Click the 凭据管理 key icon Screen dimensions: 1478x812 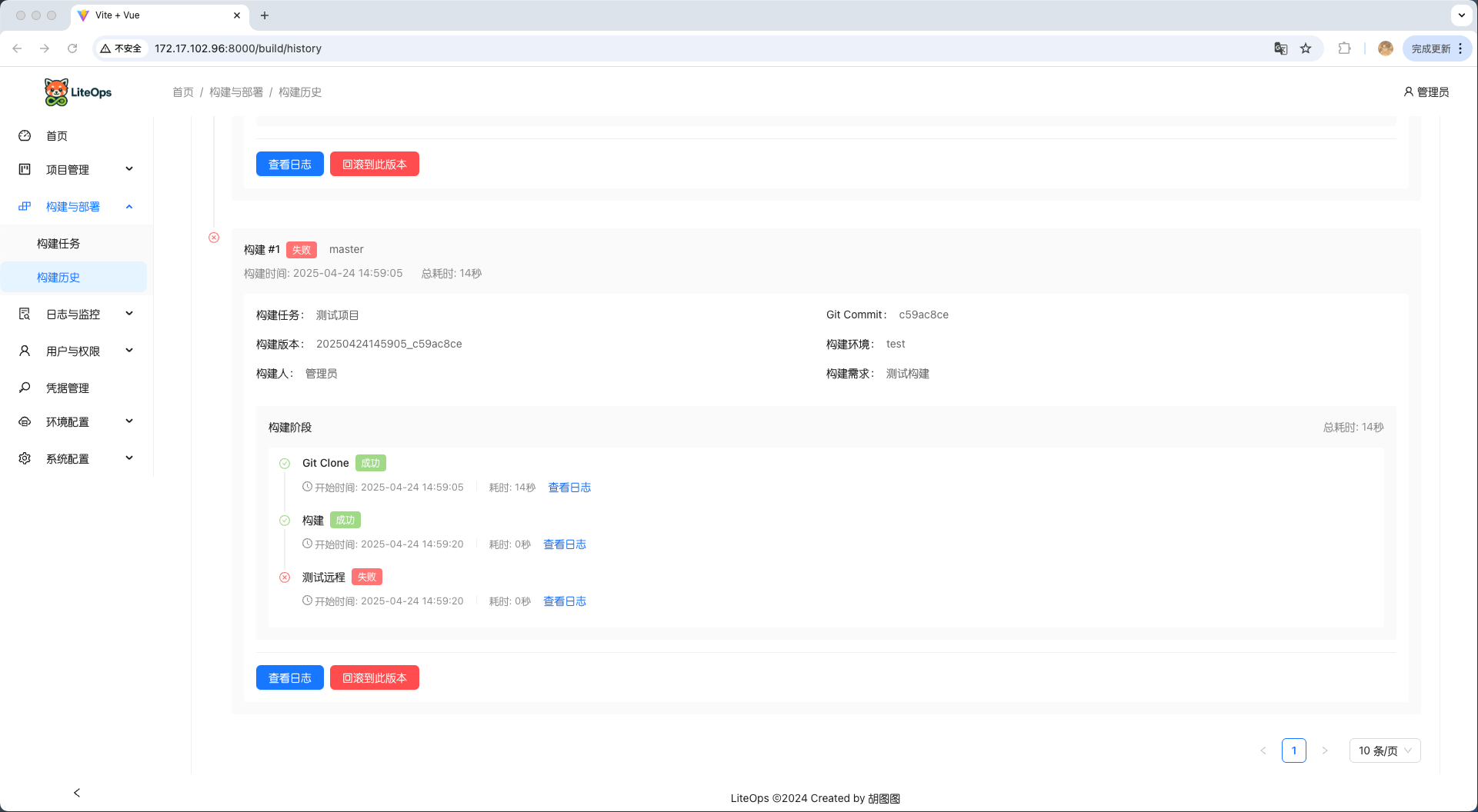tap(25, 388)
